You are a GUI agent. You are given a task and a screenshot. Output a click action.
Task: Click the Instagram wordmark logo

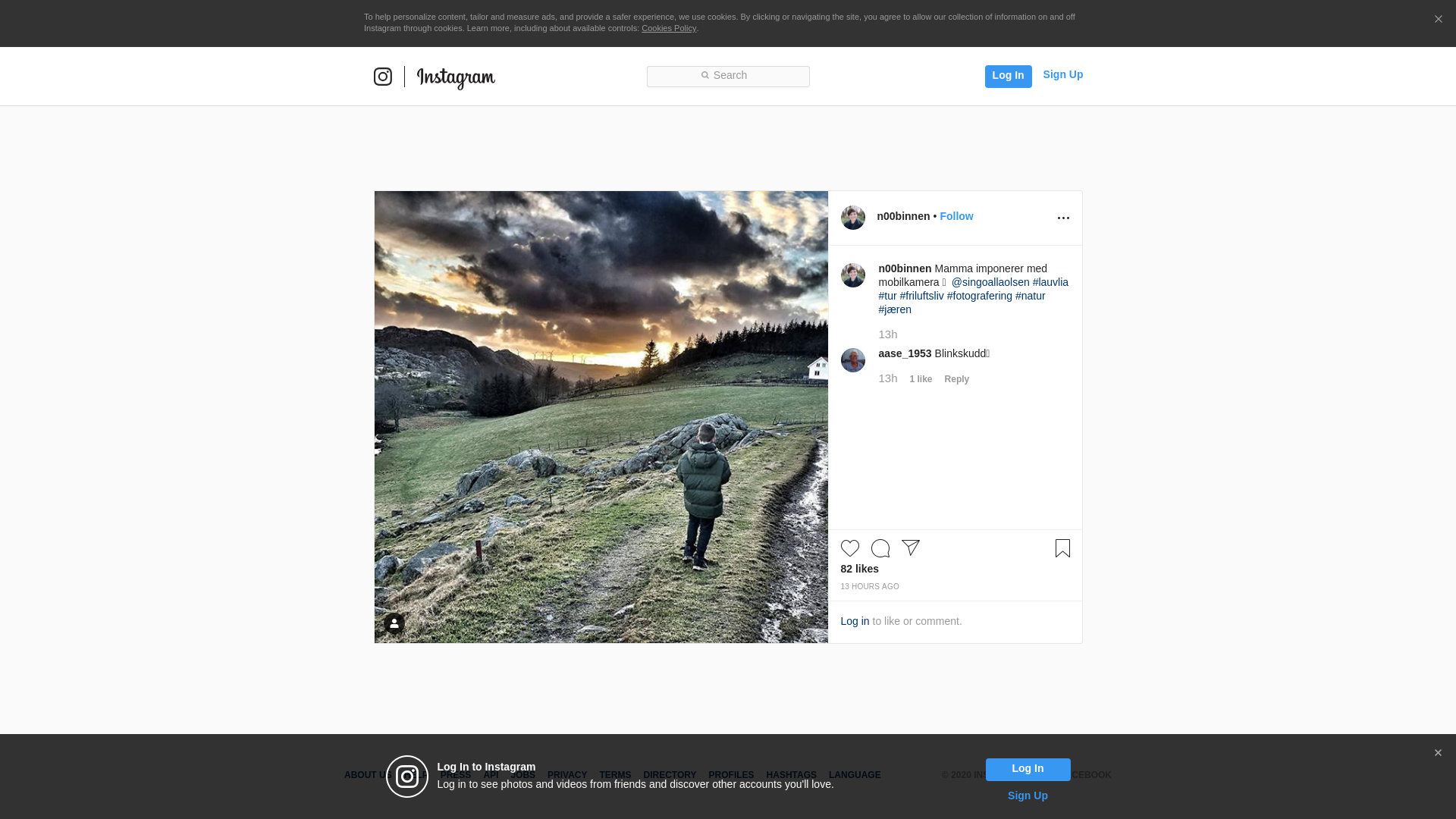(456, 78)
